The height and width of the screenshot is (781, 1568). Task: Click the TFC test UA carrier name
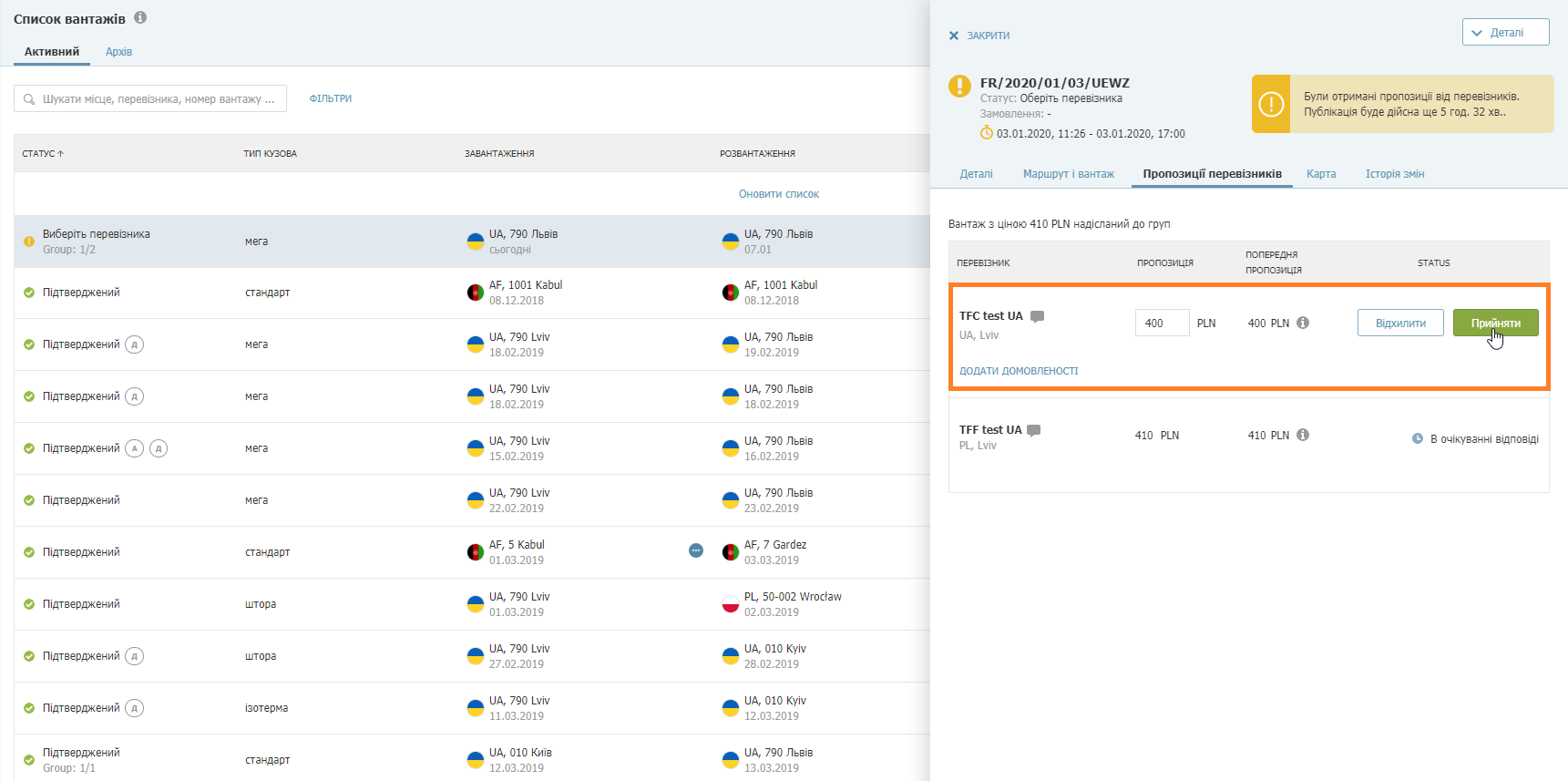[991, 316]
